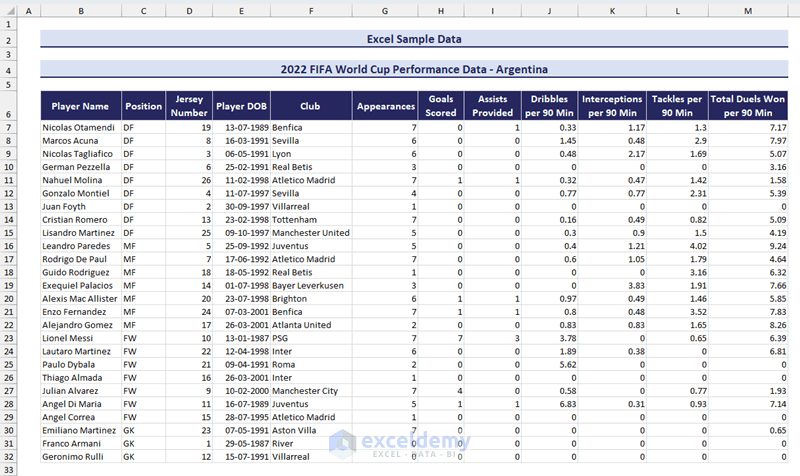Viewport: 800px width, 476px height.
Task: Select the 'Leandro Paredes' cell
Action: pos(81,246)
